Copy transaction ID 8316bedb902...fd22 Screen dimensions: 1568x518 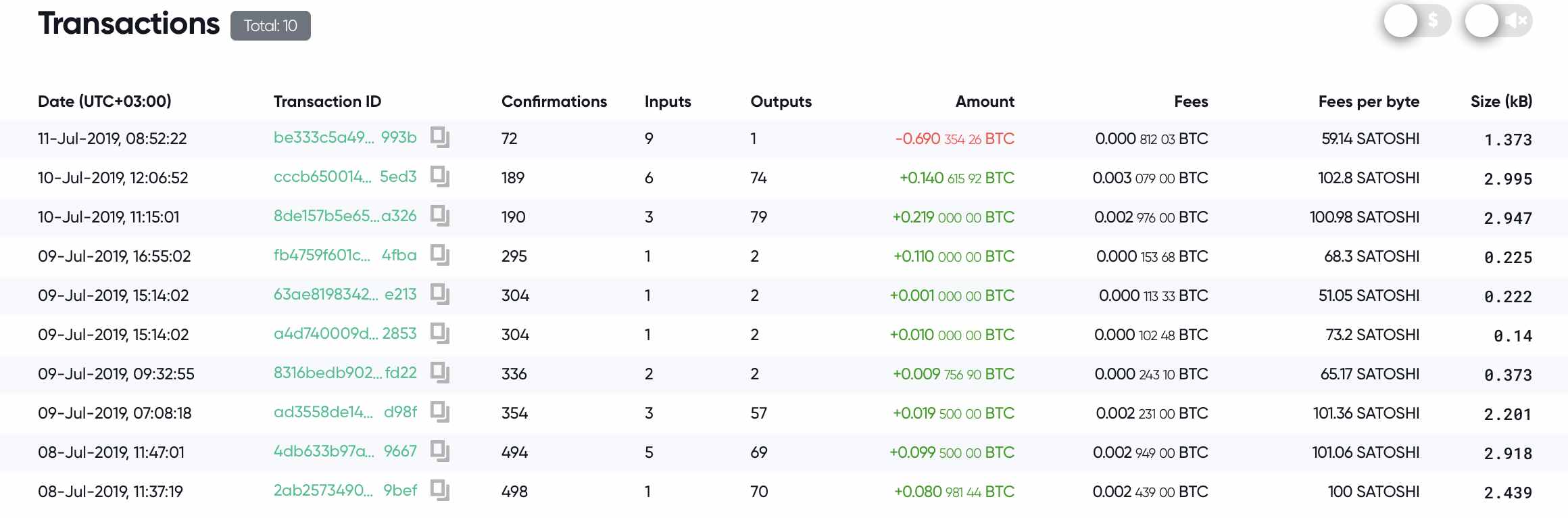click(x=440, y=373)
